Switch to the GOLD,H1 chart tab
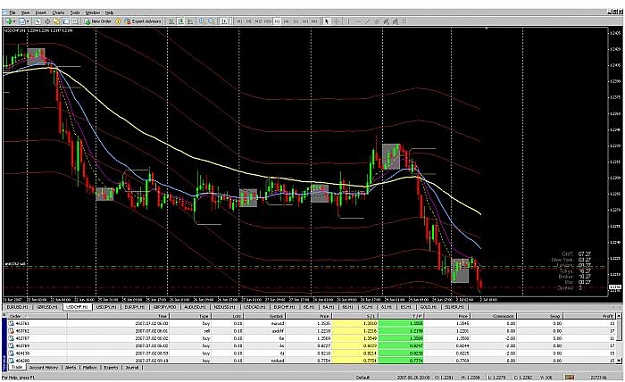 click(428, 307)
